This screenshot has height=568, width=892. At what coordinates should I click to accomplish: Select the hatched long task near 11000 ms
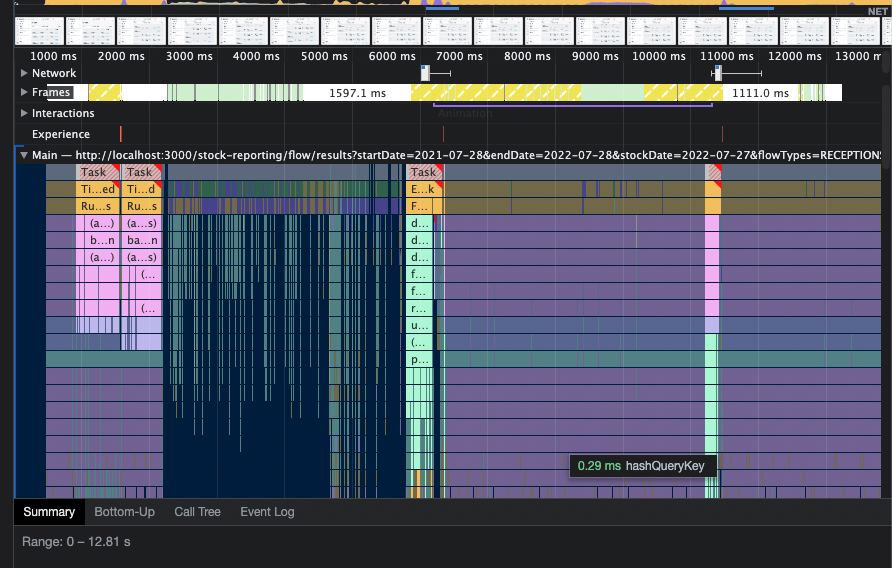(x=713, y=172)
